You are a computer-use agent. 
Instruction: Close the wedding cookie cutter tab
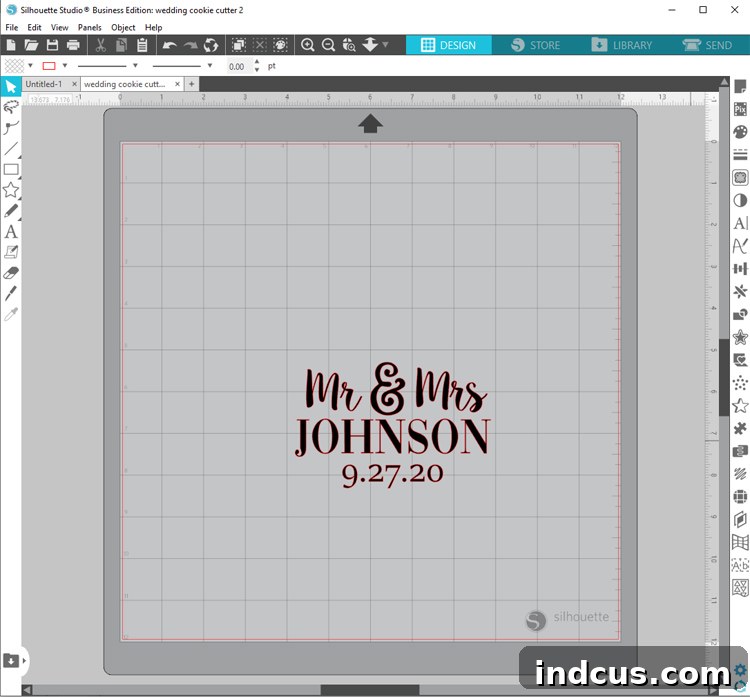tap(177, 84)
